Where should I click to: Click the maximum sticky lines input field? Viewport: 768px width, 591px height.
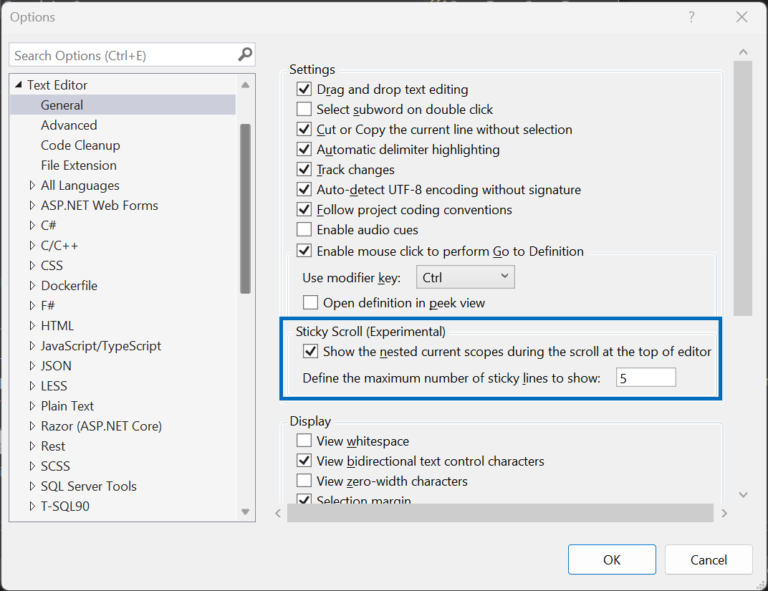(x=645, y=378)
